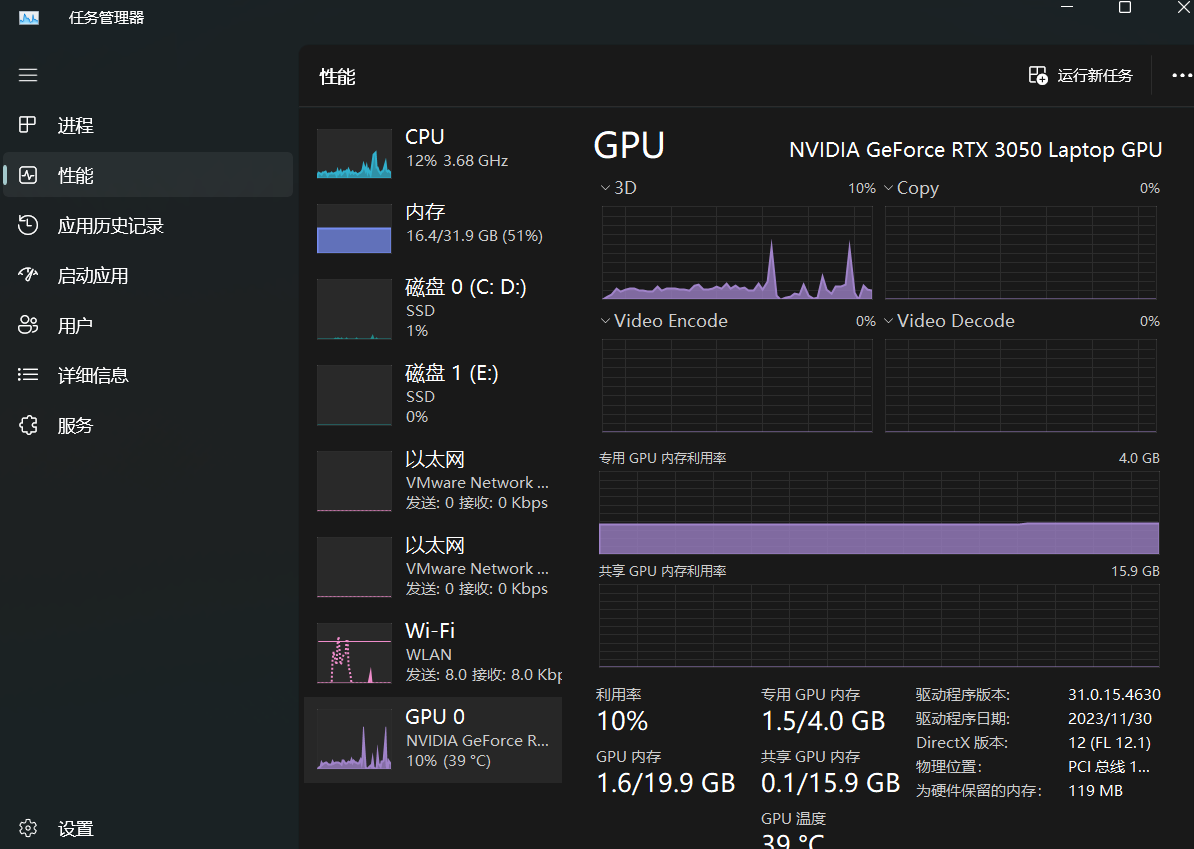
Task: Select the CPU mini graph thumbnail
Action: point(354,153)
